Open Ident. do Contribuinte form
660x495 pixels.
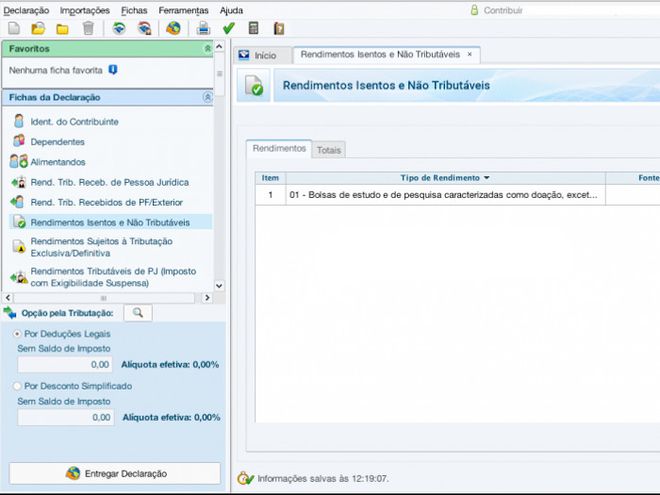(x=74, y=122)
